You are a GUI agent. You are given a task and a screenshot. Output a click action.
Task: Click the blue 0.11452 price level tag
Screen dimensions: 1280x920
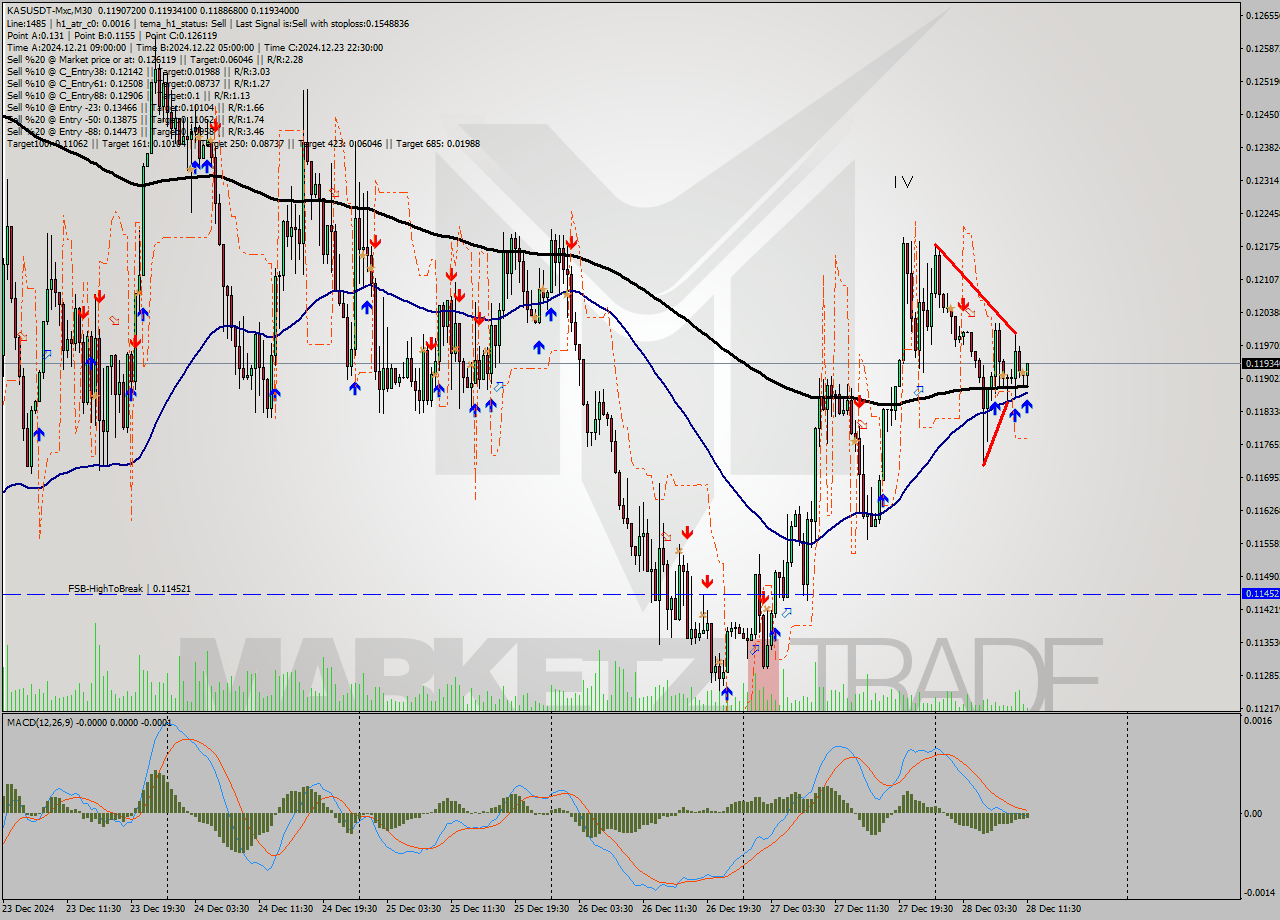(x=1260, y=594)
